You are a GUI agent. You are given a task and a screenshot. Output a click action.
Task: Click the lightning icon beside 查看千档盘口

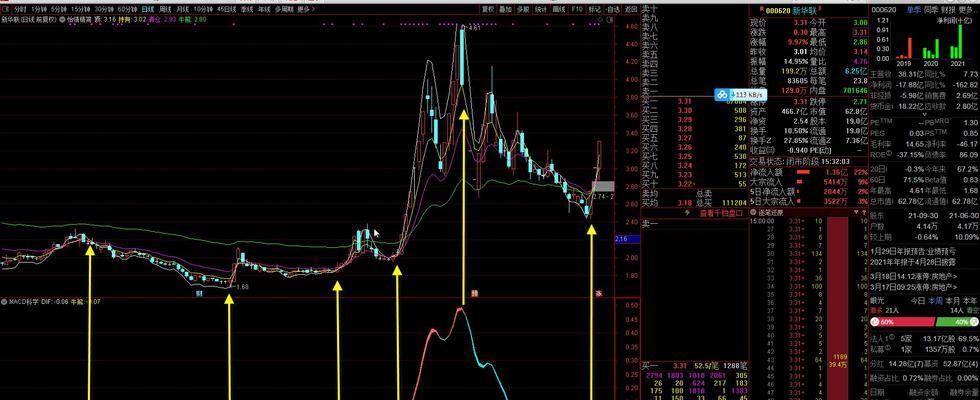point(688,212)
